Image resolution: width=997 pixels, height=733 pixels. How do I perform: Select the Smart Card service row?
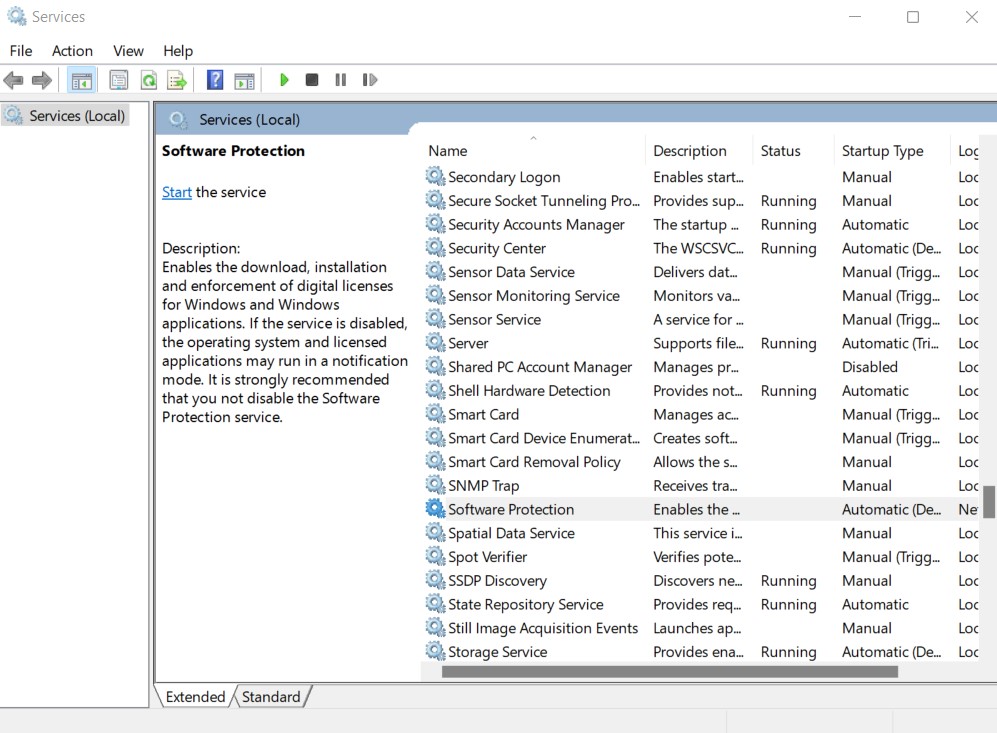click(x=483, y=414)
